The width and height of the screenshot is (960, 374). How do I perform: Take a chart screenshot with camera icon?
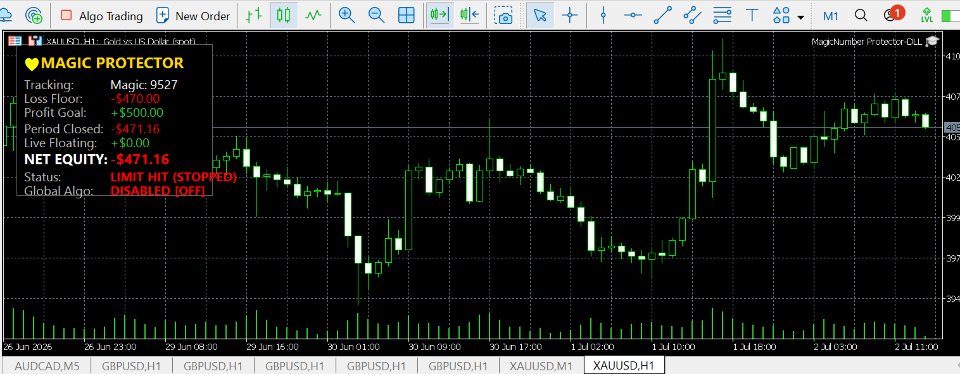pyautogui.click(x=504, y=16)
